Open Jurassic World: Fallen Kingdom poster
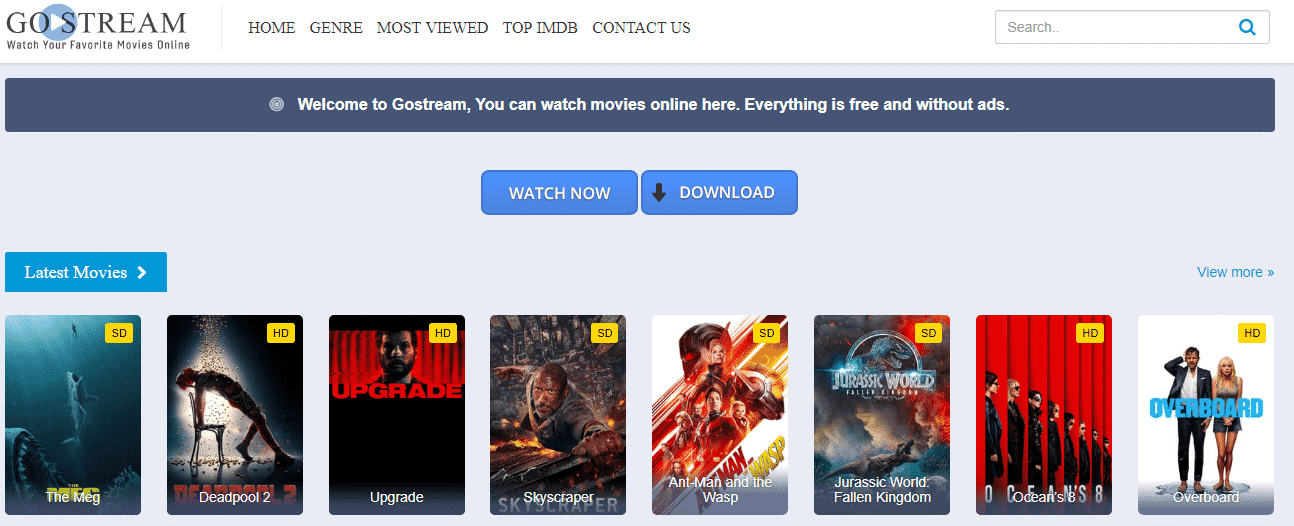The image size is (1294, 526). 881,415
